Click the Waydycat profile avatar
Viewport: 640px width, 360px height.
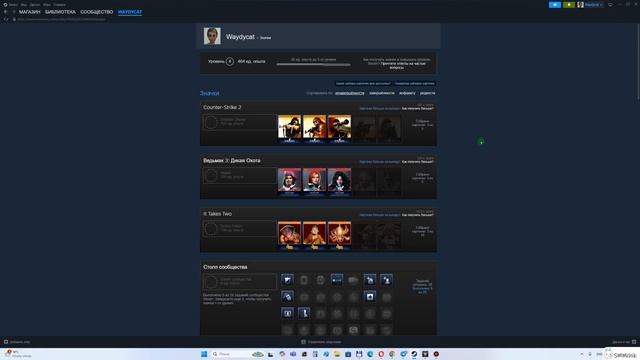[212, 36]
